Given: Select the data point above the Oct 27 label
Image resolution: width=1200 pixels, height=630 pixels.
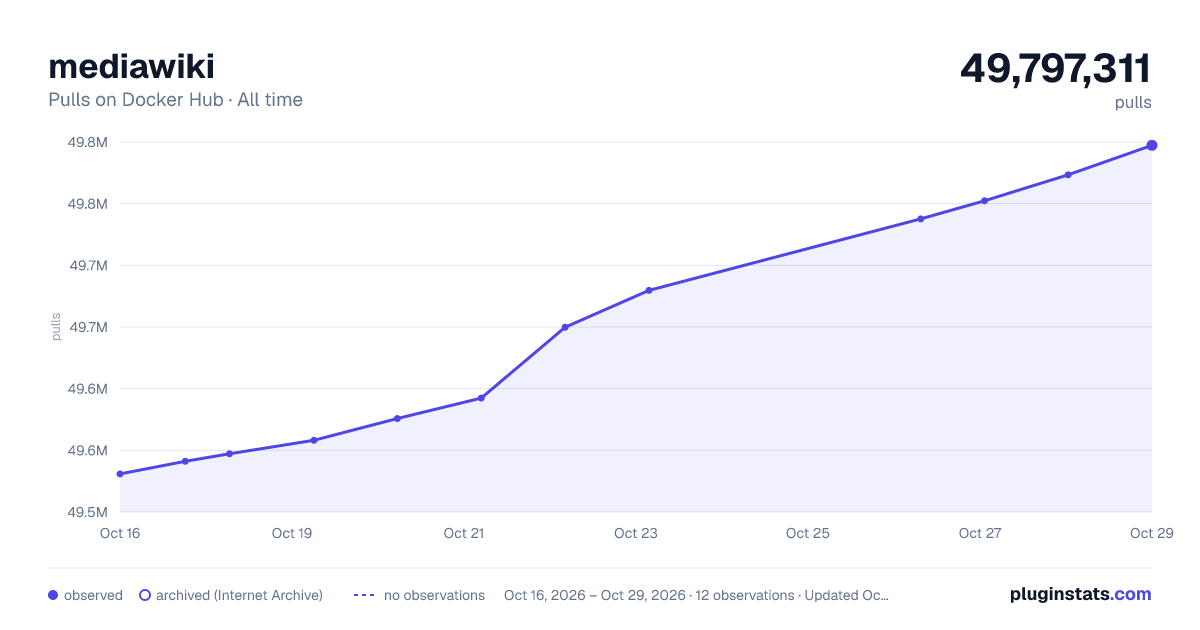Looking at the screenshot, I should [x=984, y=201].
